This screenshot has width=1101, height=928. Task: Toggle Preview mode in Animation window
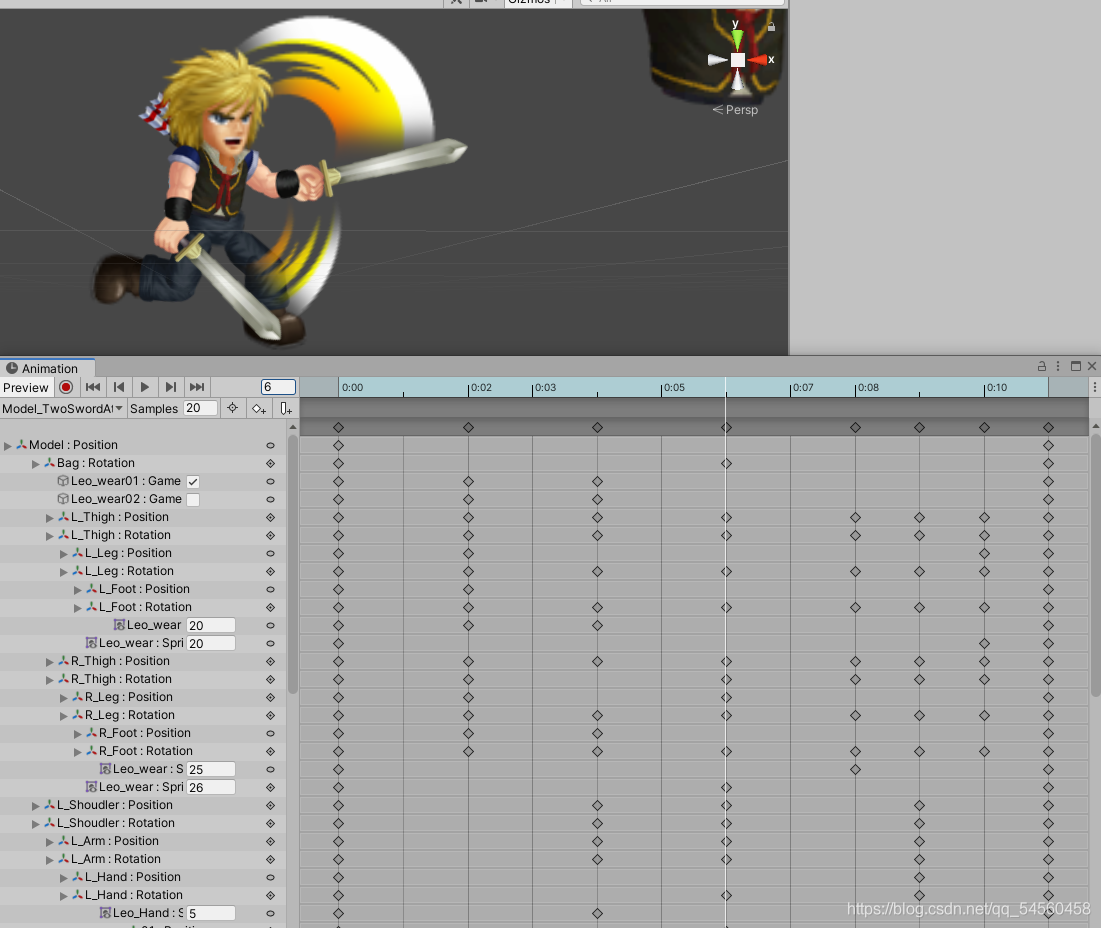click(x=26, y=387)
